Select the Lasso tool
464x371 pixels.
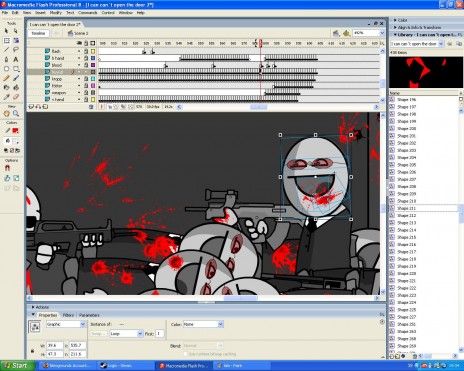pyautogui.click(x=16, y=50)
